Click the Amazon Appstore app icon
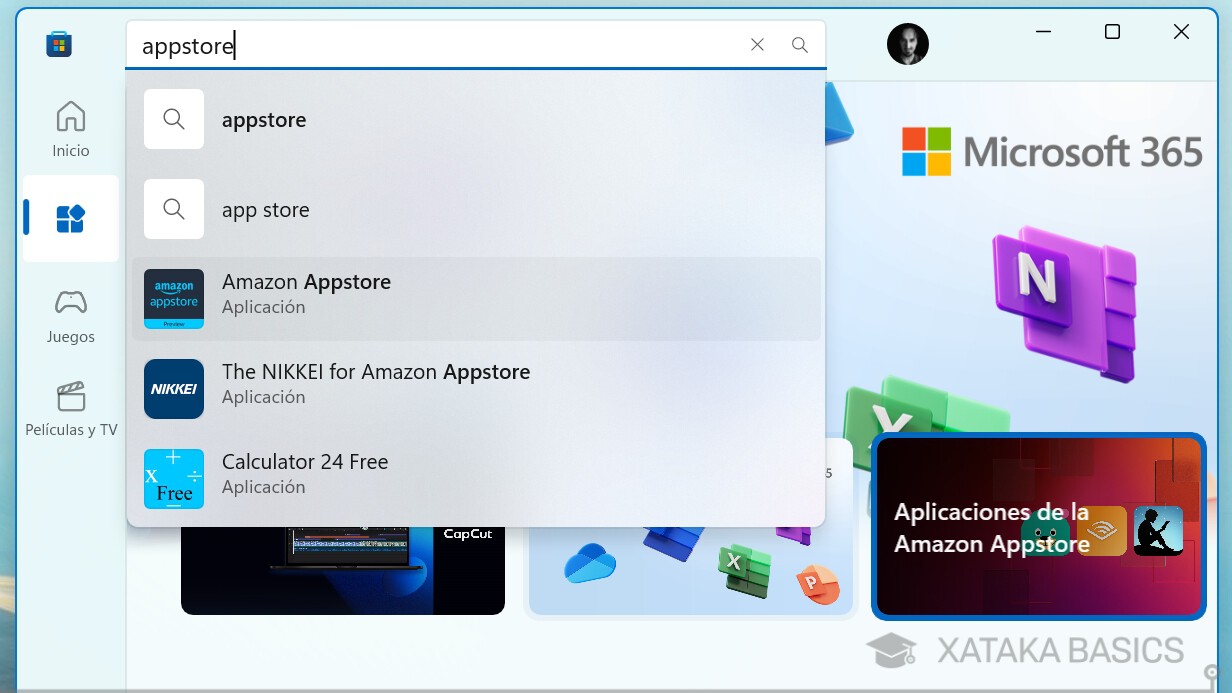 (174, 299)
